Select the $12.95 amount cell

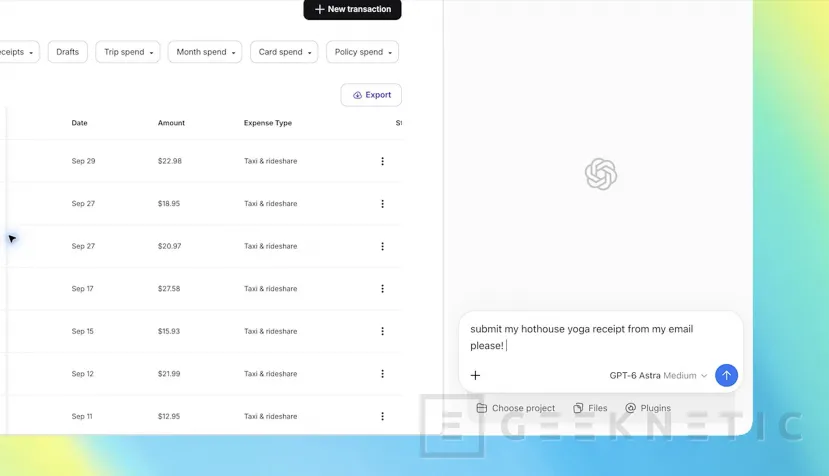pos(169,416)
